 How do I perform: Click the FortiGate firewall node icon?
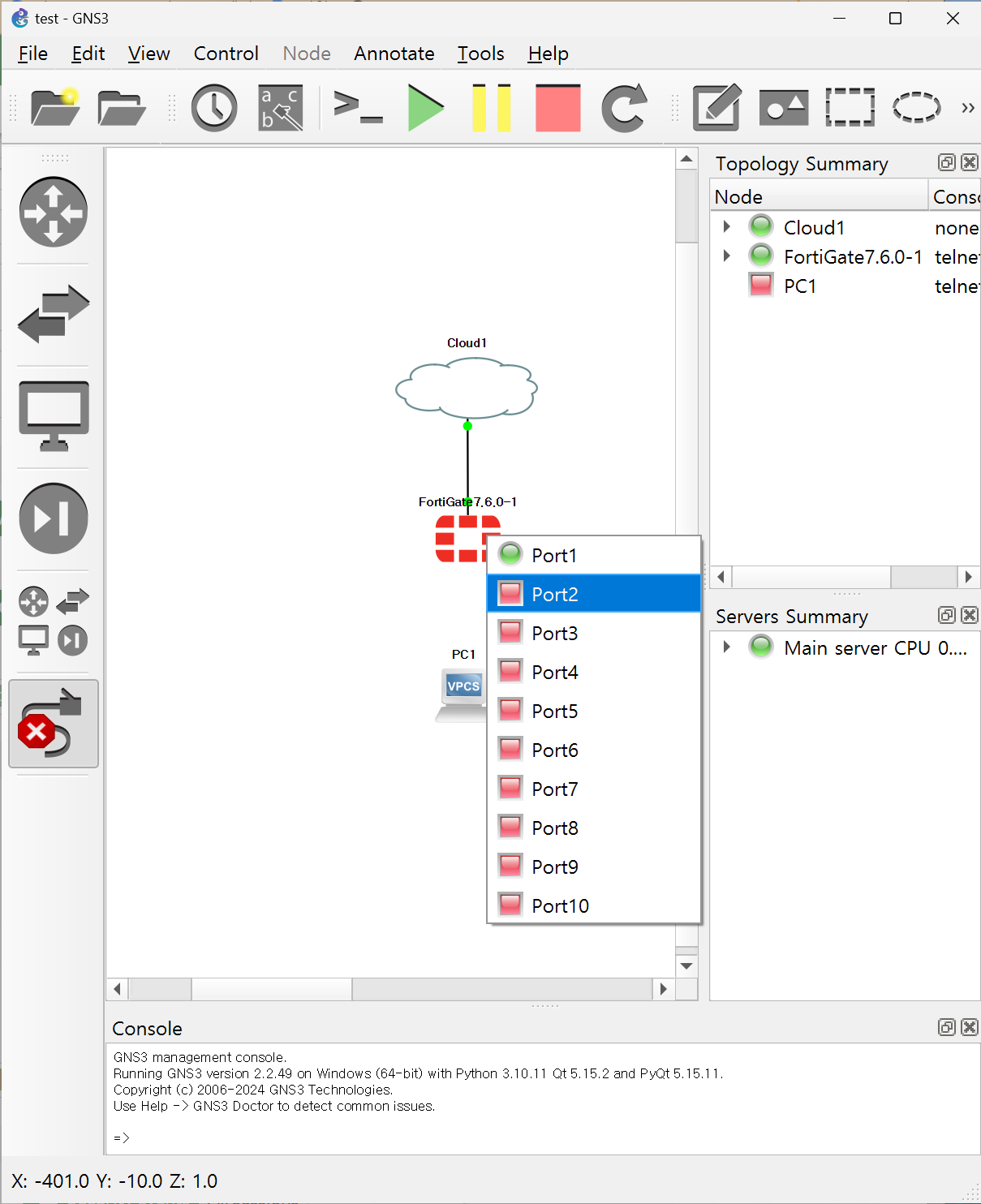(x=463, y=539)
